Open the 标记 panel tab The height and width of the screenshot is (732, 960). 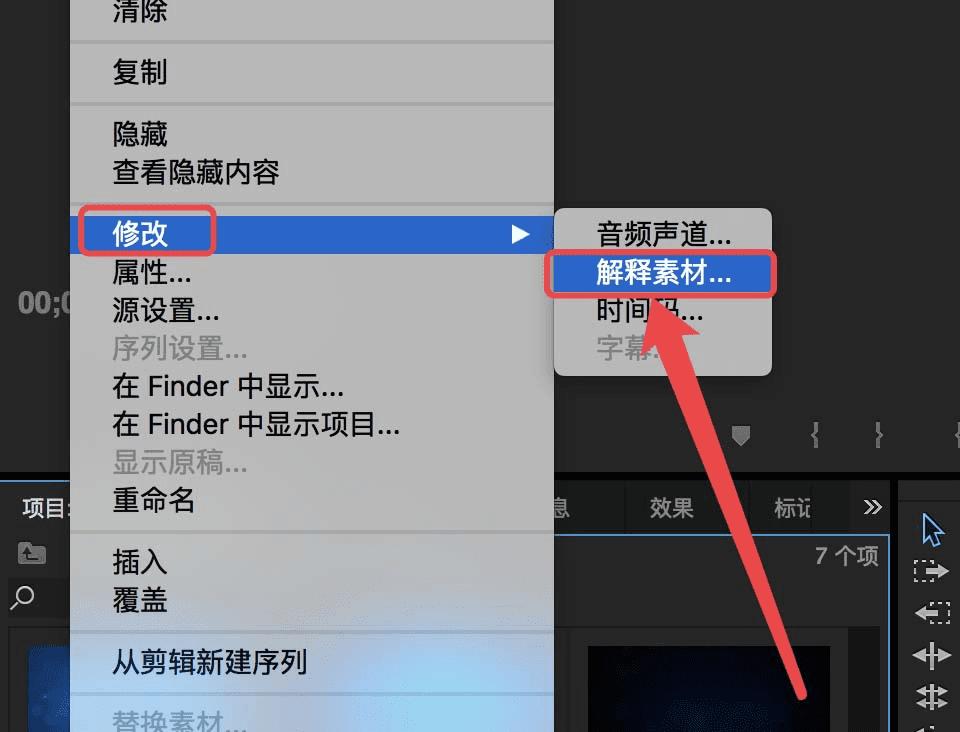792,507
